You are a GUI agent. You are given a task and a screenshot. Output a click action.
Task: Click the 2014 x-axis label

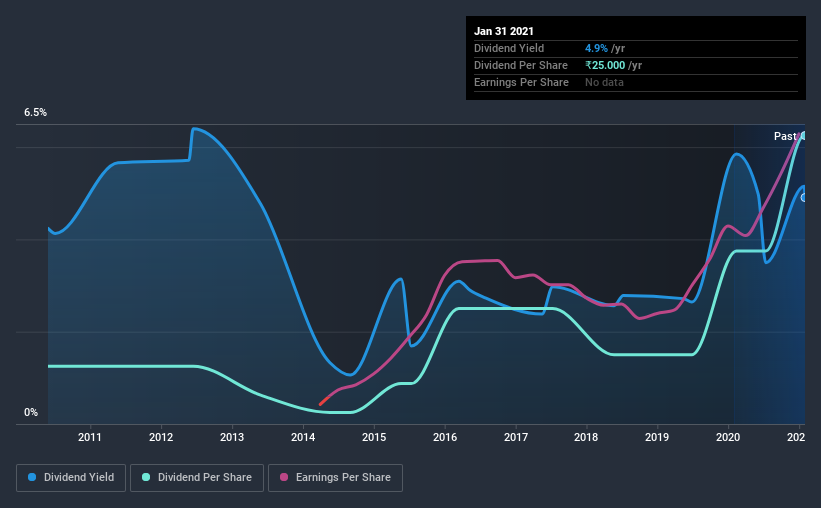point(303,437)
